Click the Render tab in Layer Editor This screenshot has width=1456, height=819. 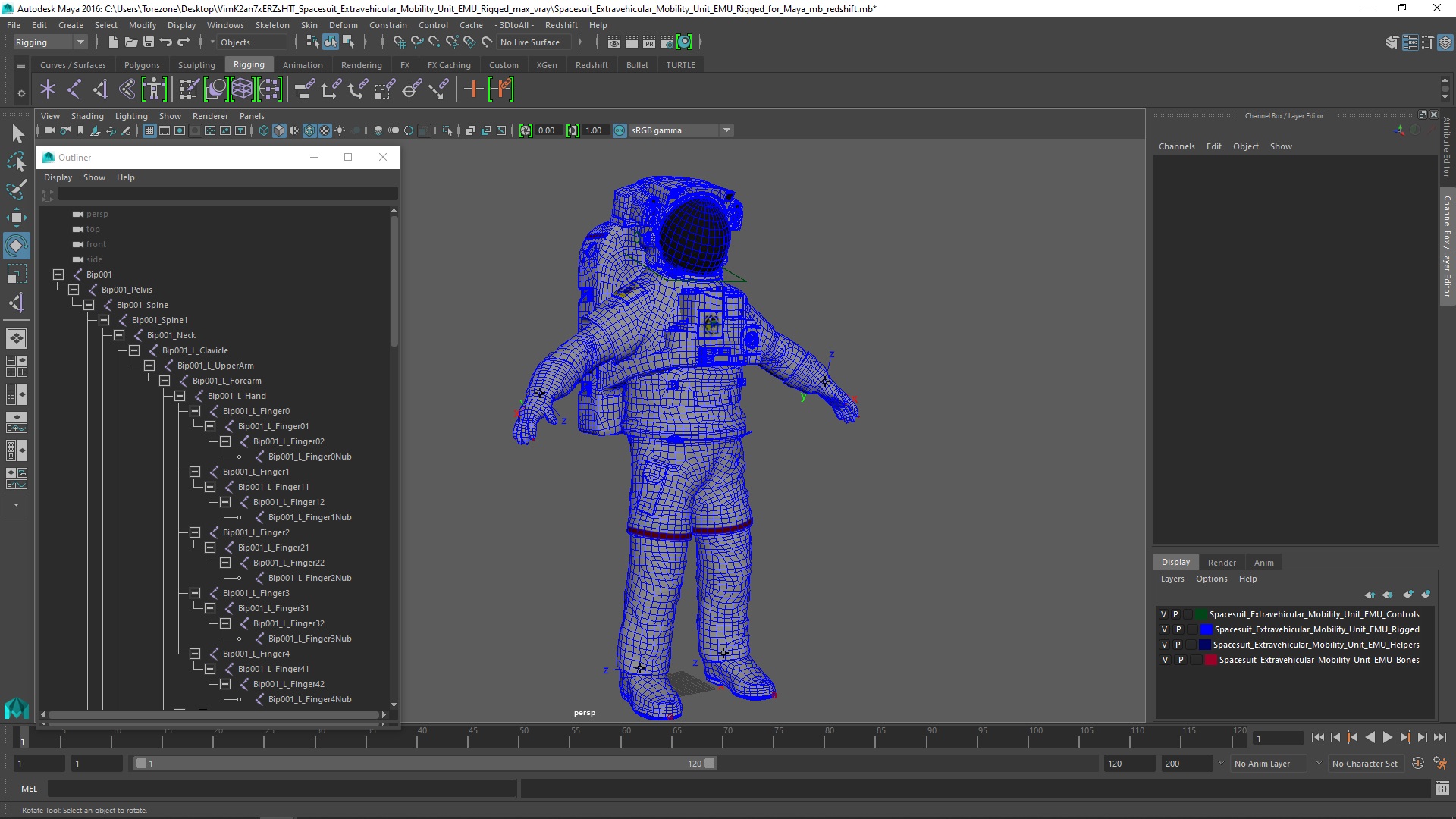[1221, 562]
